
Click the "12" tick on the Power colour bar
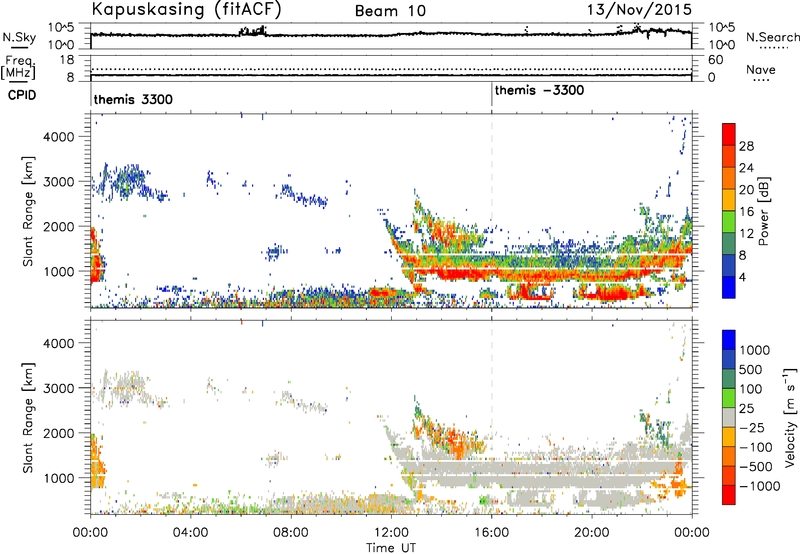click(x=746, y=233)
